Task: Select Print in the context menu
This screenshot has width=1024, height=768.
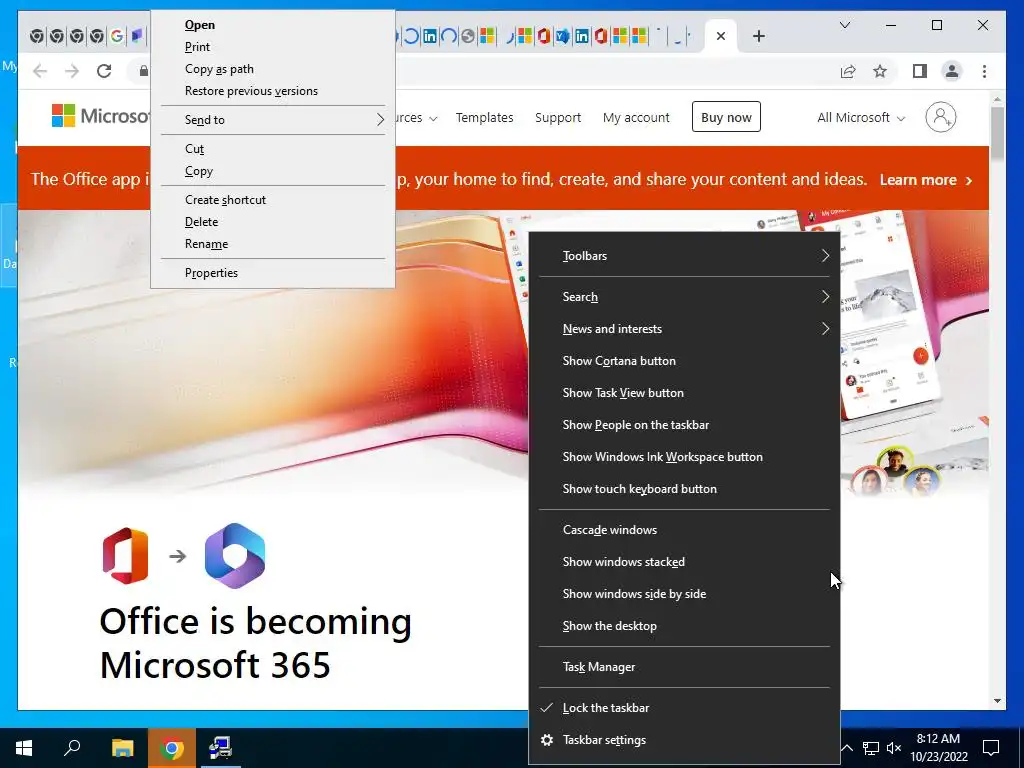Action: [272, 47]
